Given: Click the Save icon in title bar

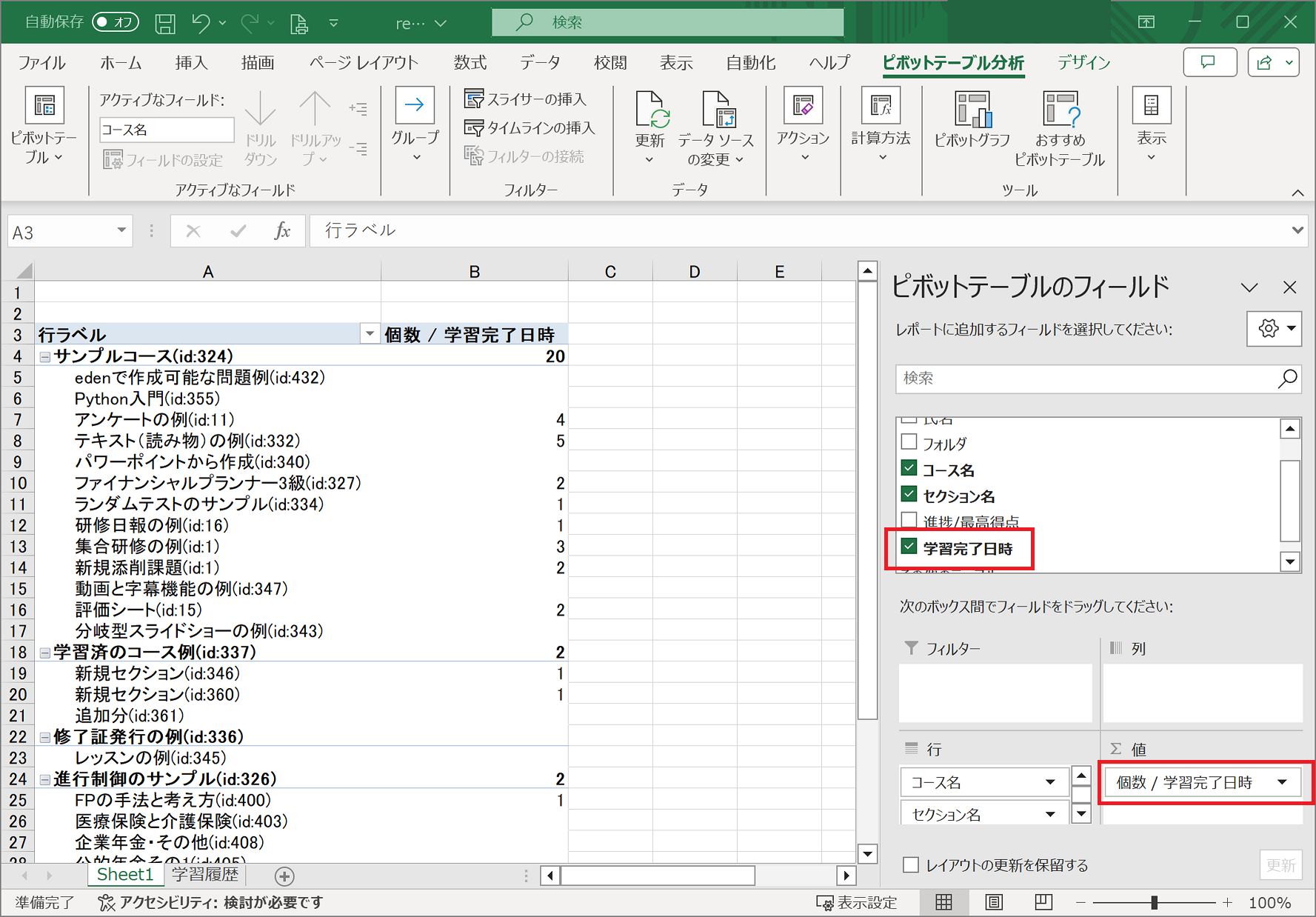Looking at the screenshot, I should coord(165,23).
